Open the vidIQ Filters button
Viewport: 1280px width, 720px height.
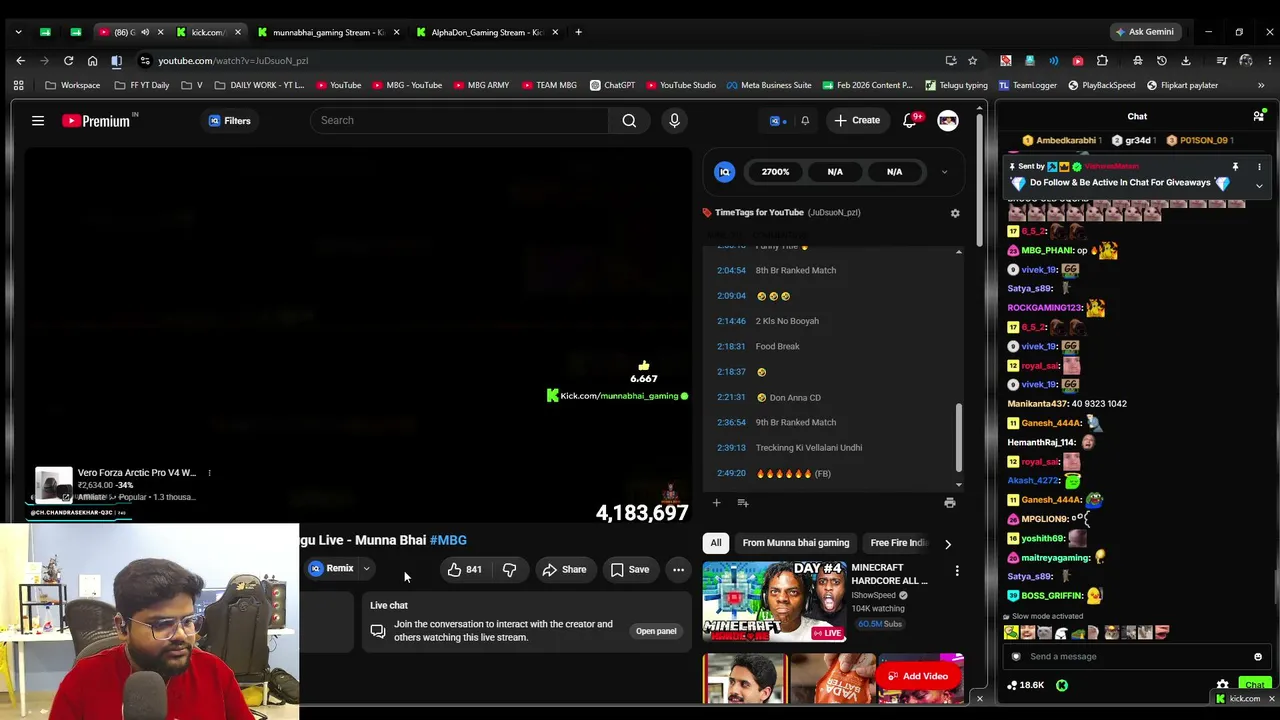(229, 121)
